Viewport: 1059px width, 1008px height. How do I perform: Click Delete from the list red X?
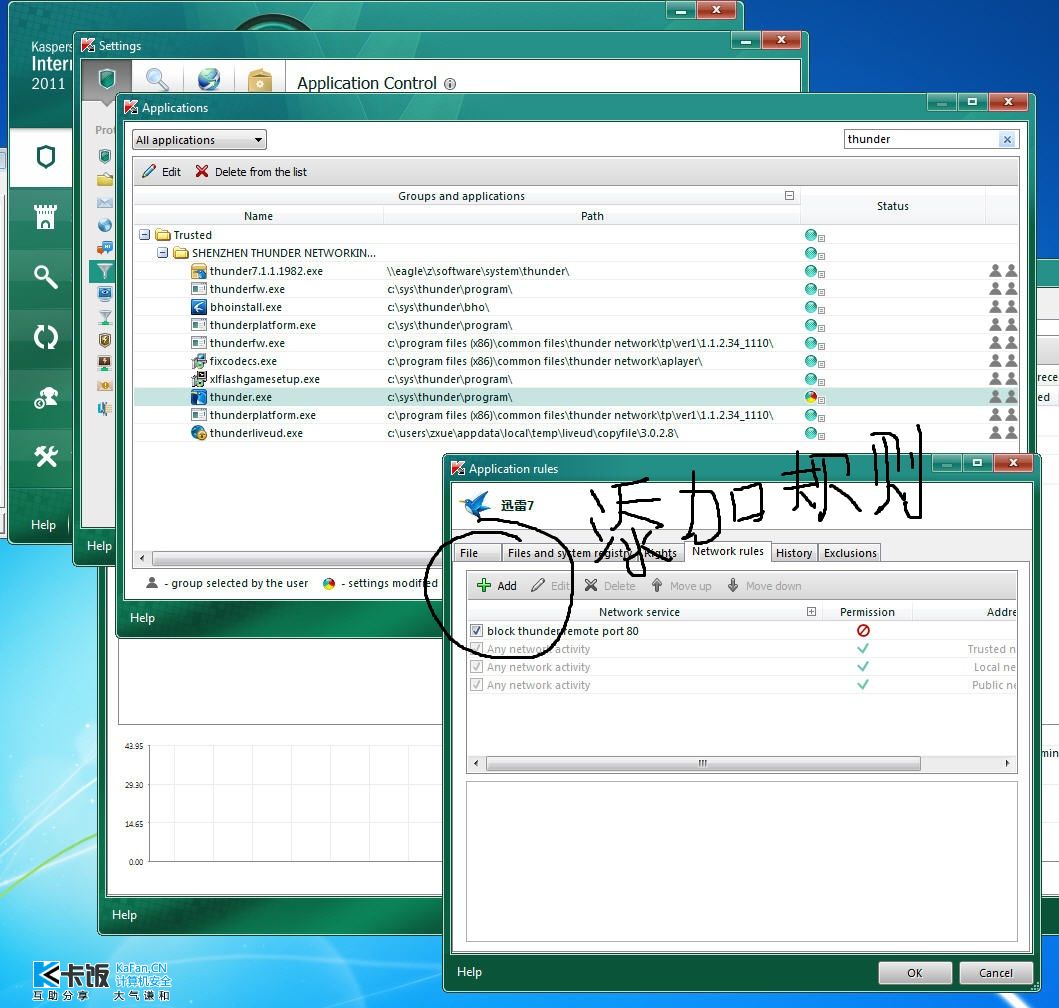[x=251, y=172]
